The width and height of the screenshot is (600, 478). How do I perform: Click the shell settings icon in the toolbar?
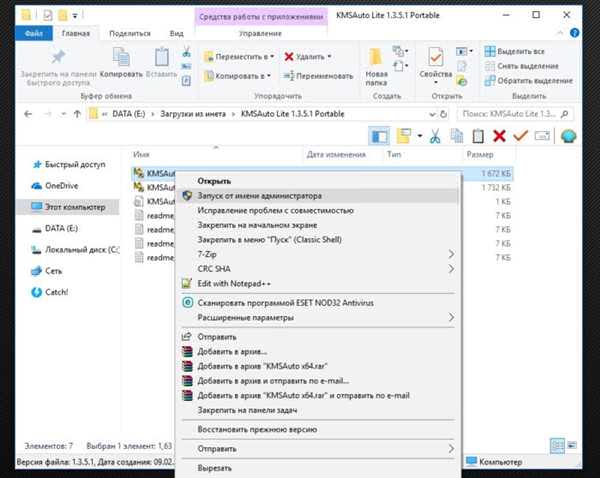pos(569,136)
